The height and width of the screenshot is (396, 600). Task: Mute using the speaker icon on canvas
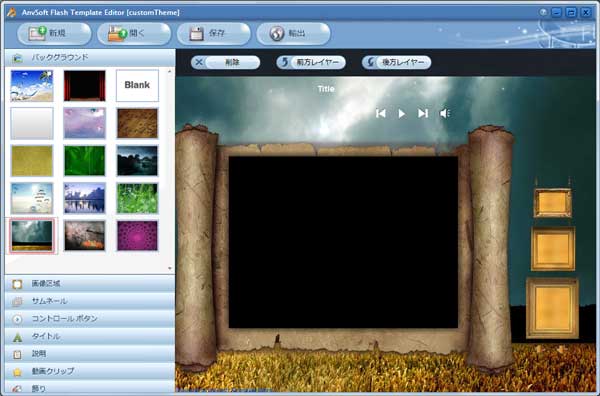click(445, 114)
